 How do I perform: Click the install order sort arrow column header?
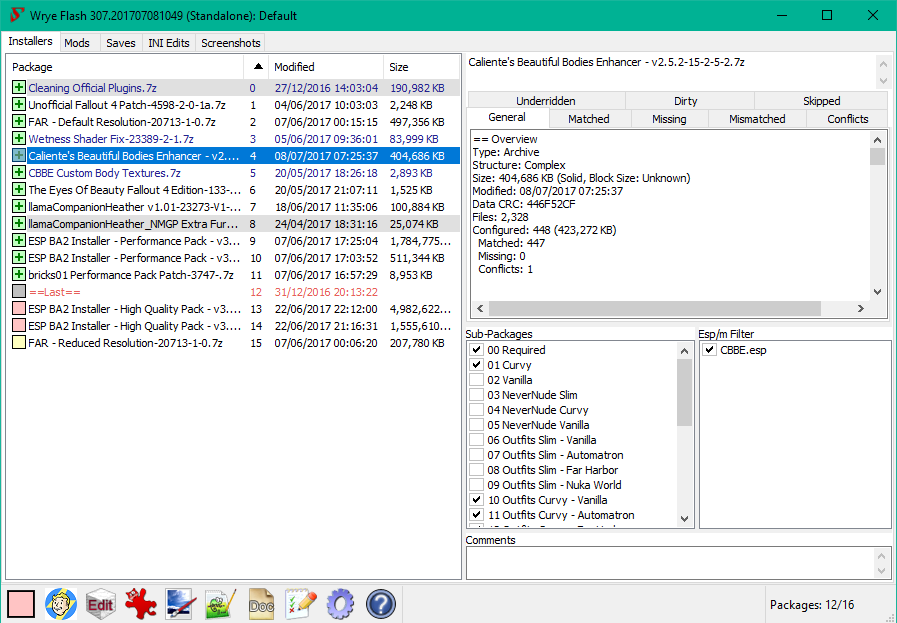coord(257,67)
